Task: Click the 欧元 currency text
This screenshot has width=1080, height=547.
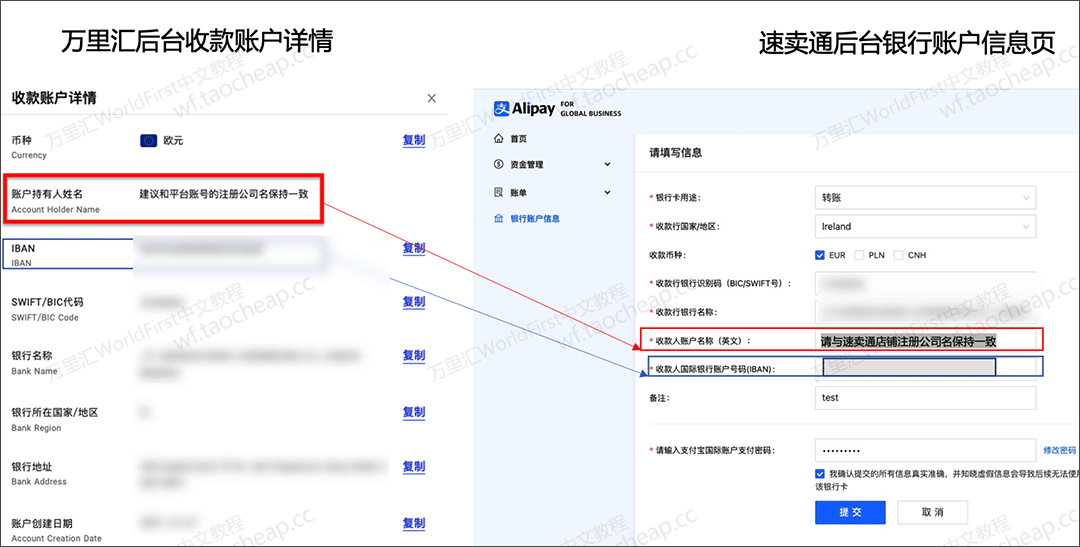Action: tap(174, 141)
